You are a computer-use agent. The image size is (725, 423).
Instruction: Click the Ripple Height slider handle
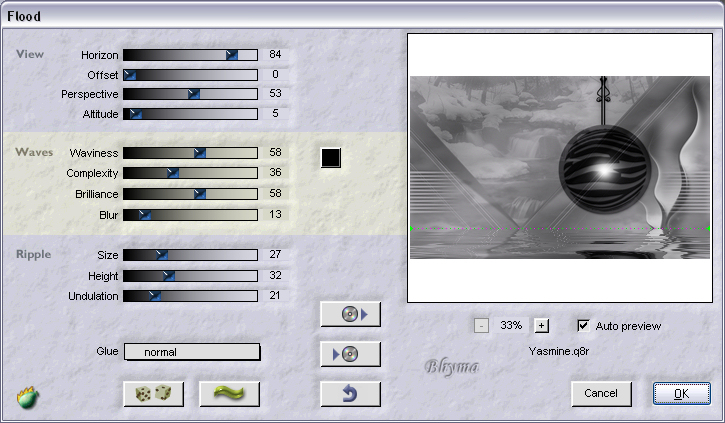pyautogui.click(x=169, y=276)
